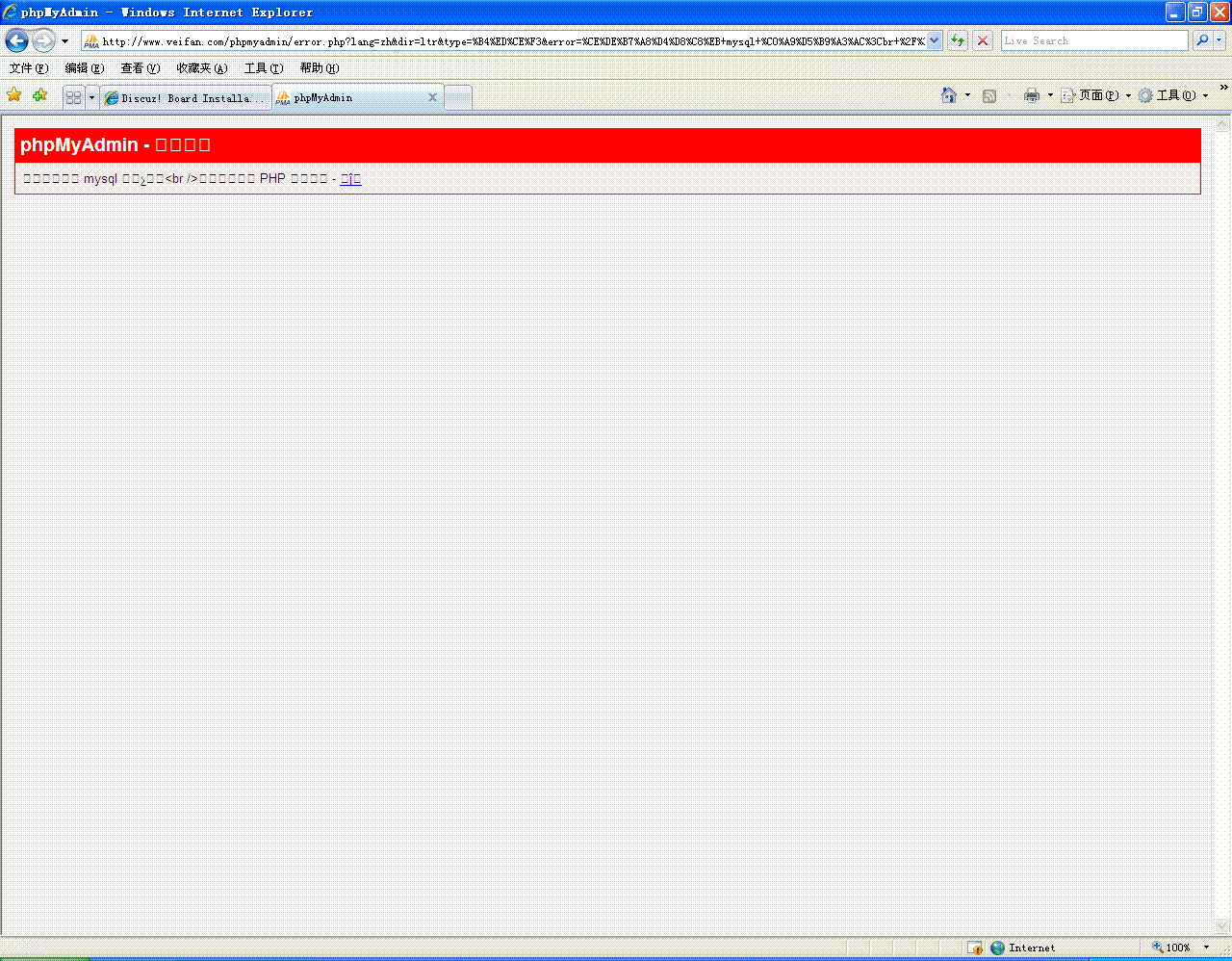Open Quick Tabs thumbnail view

coord(73,97)
